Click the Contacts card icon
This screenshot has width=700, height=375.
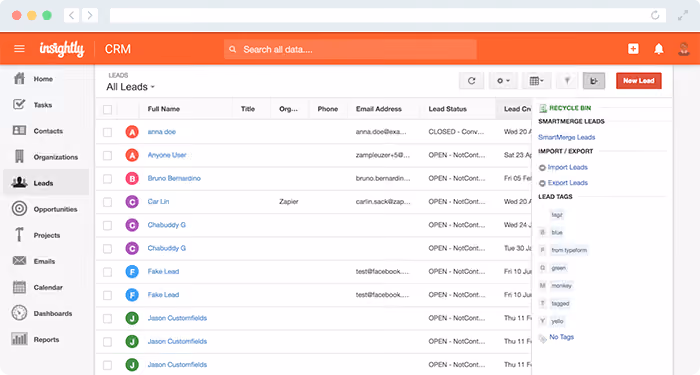click(19, 130)
